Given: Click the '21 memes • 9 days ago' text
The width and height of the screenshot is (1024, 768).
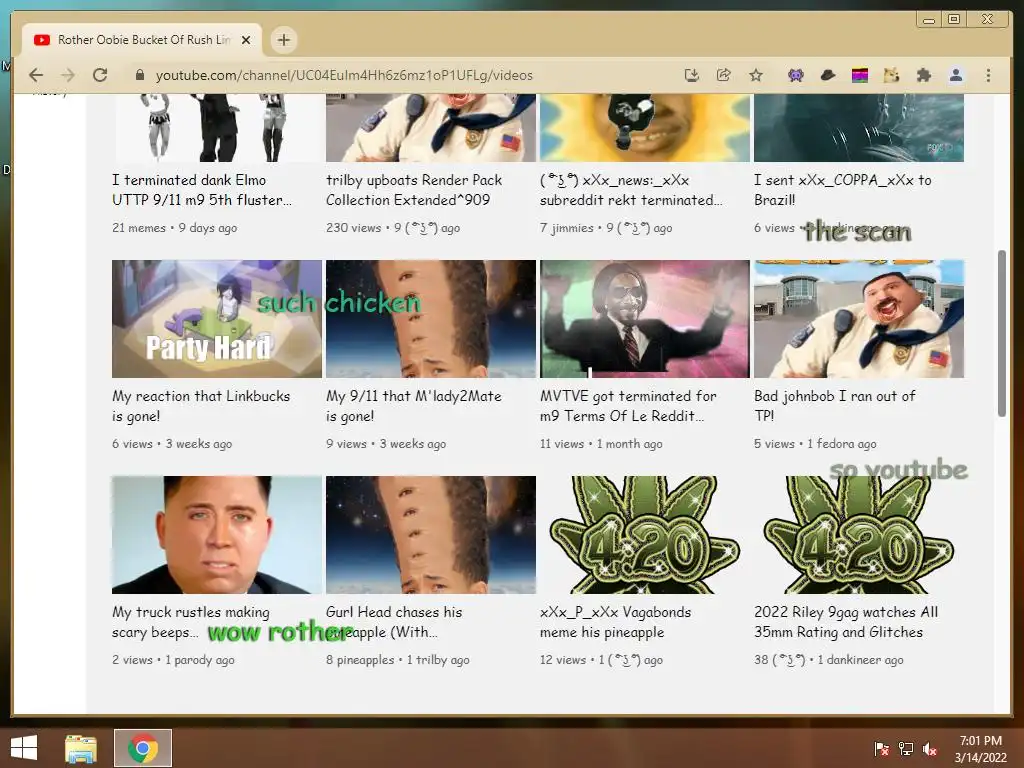Looking at the screenshot, I should click(174, 228).
